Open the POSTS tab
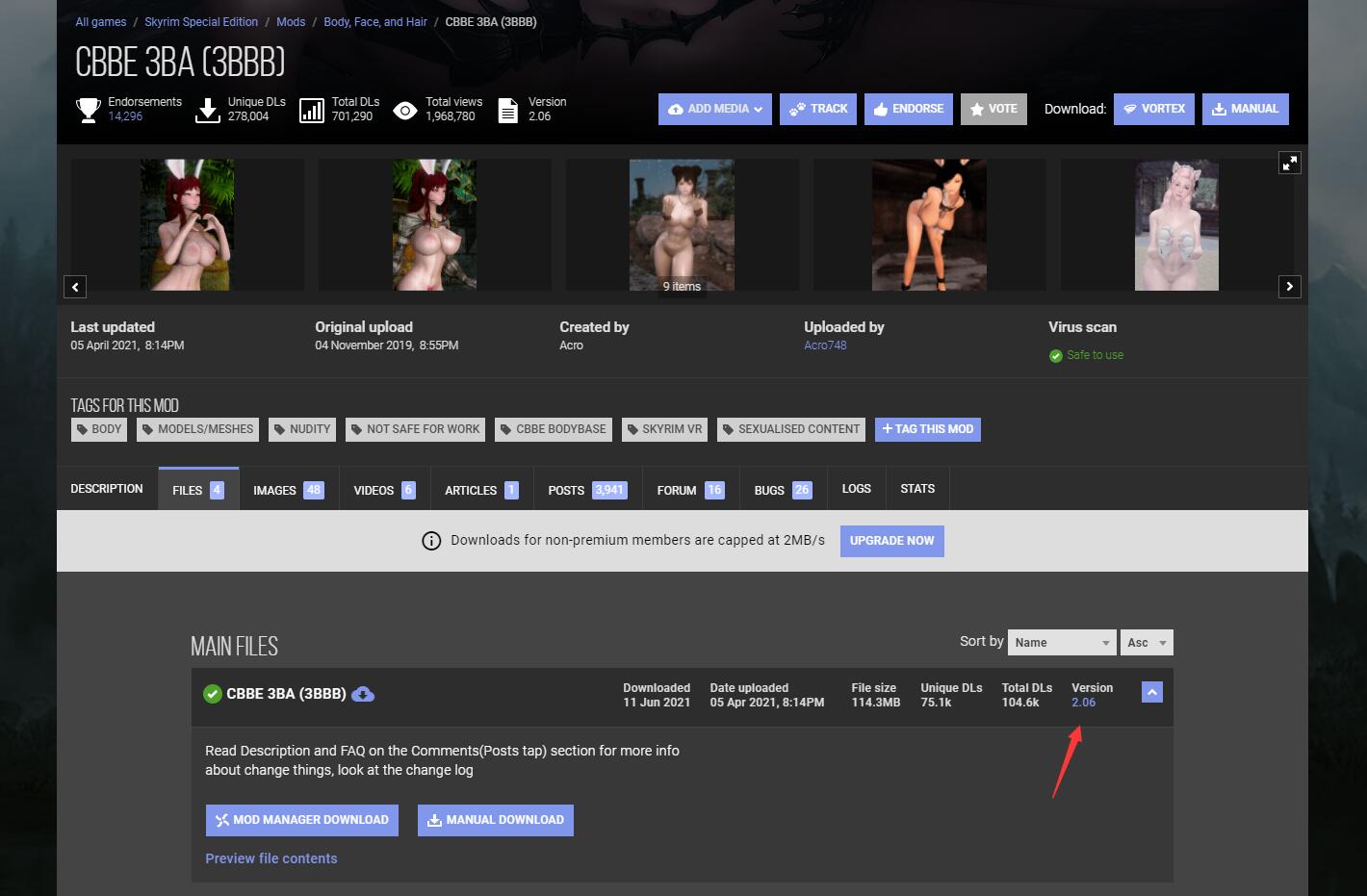 pos(588,489)
